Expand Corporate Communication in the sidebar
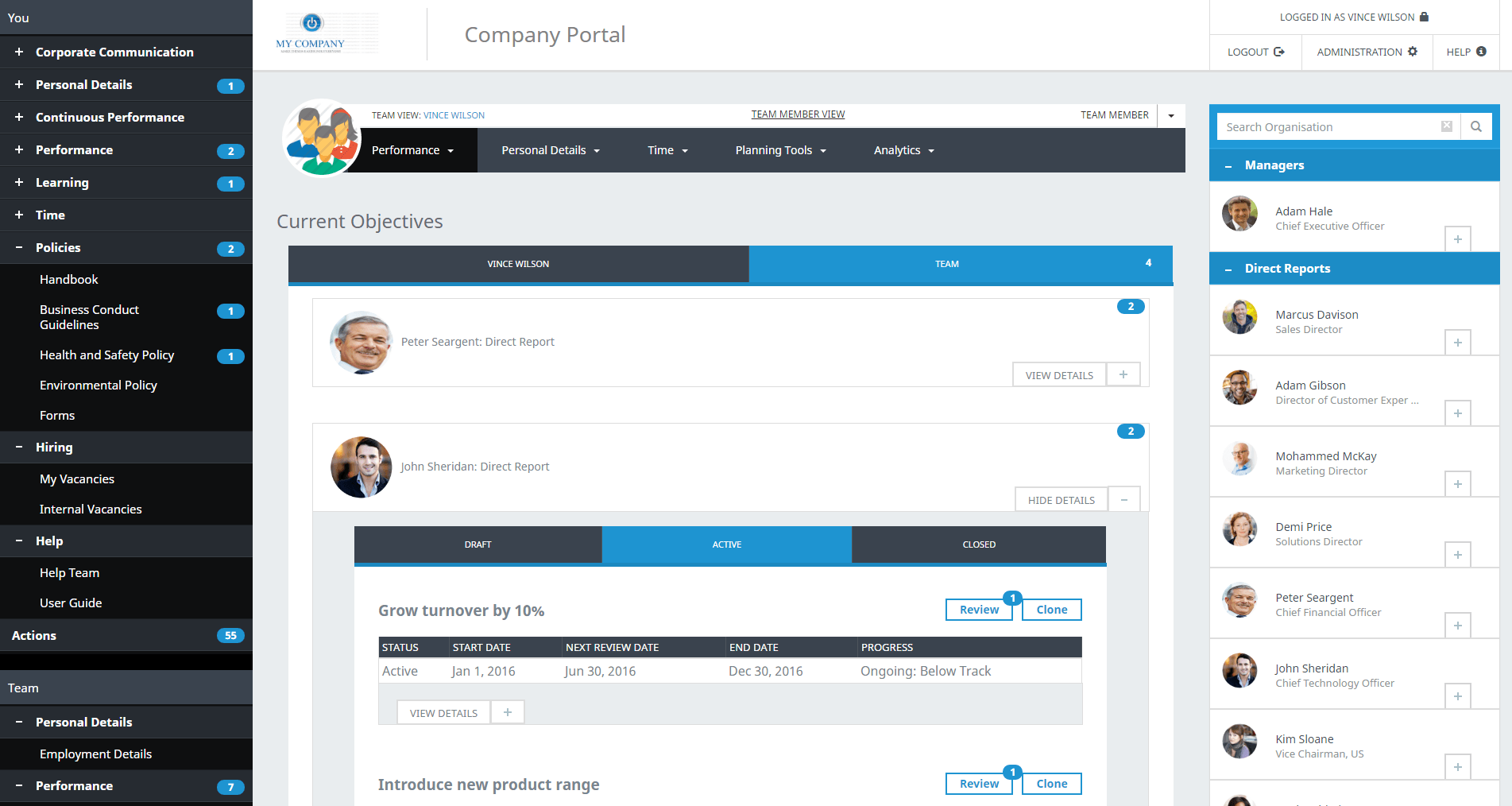 (x=19, y=52)
